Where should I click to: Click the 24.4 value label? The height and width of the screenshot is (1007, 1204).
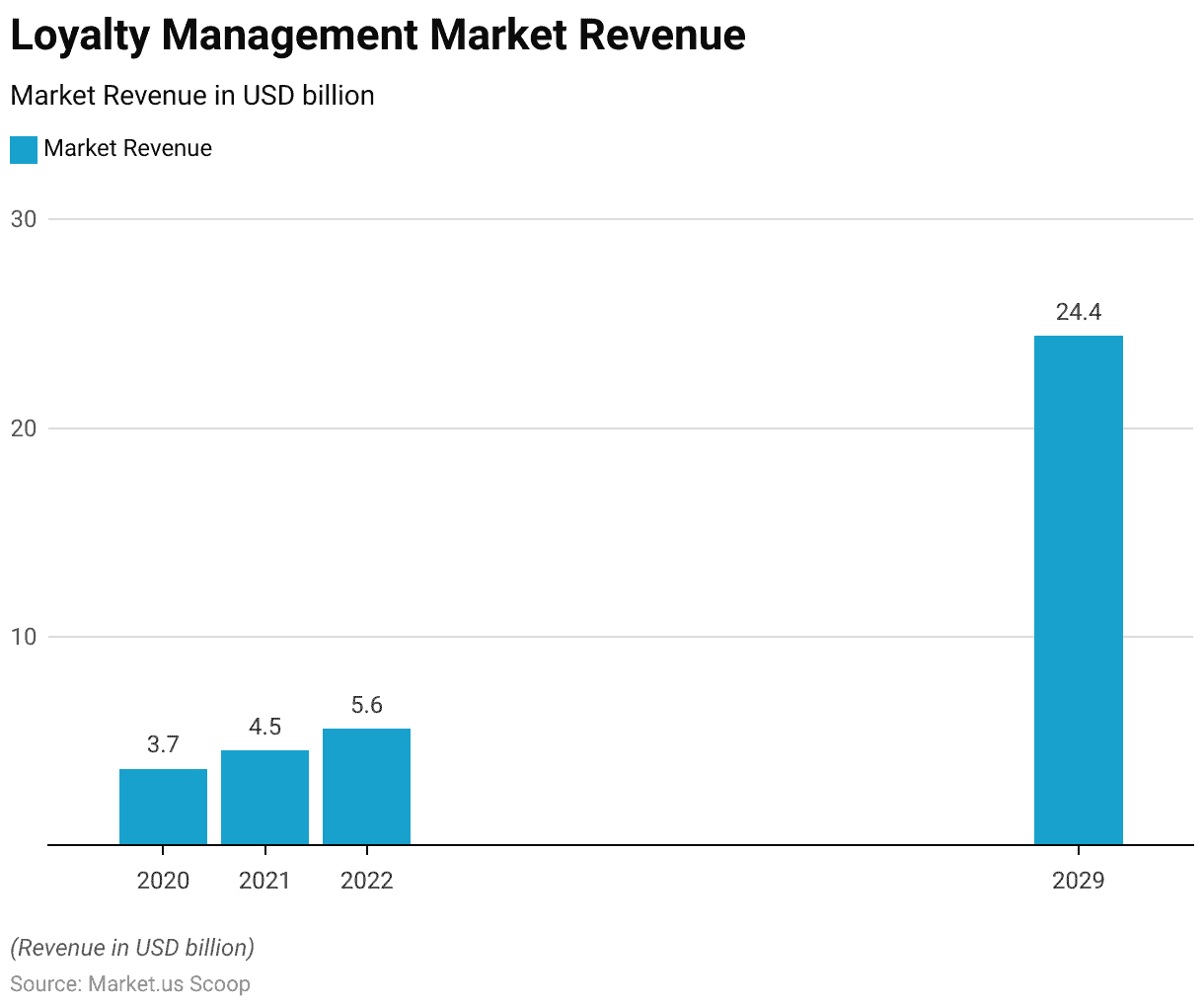pyautogui.click(x=1078, y=313)
